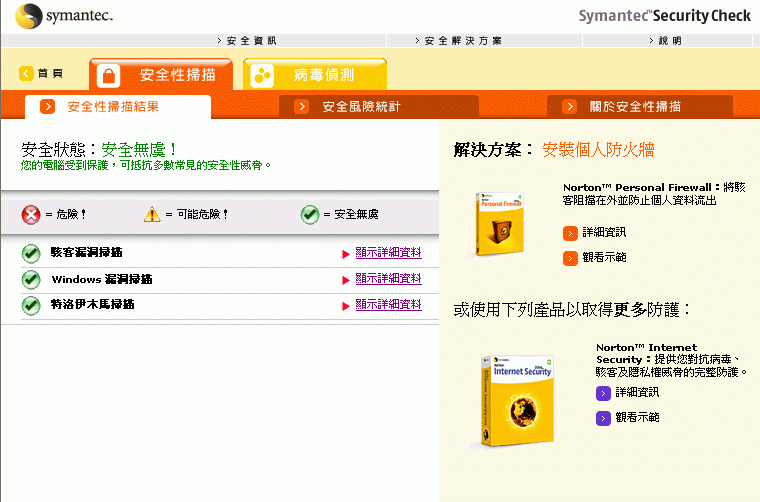Click the arrow icon beside 關於安全性掃描

(x=570, y=106)
